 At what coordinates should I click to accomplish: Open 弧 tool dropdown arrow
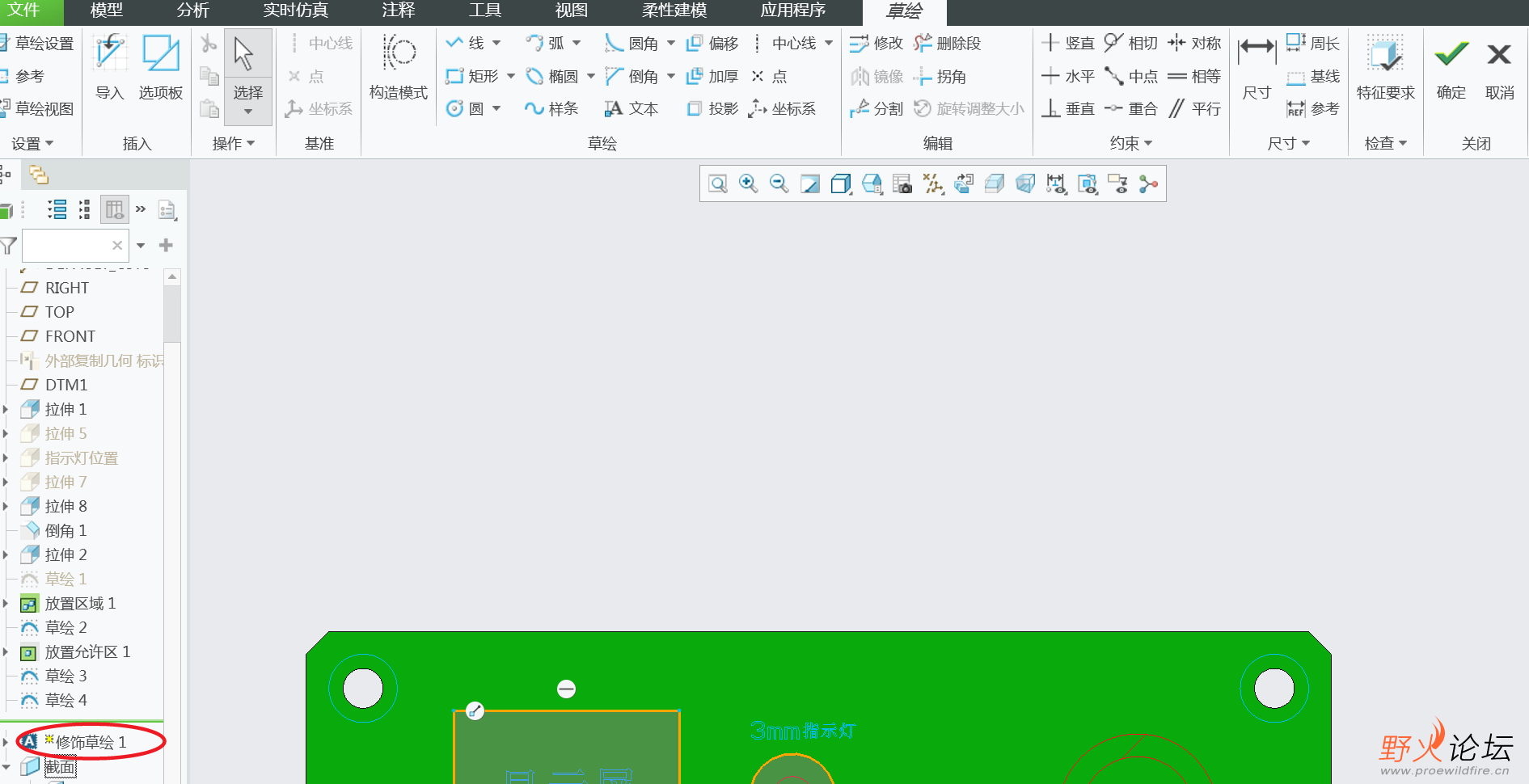click(x=577, y=43)
